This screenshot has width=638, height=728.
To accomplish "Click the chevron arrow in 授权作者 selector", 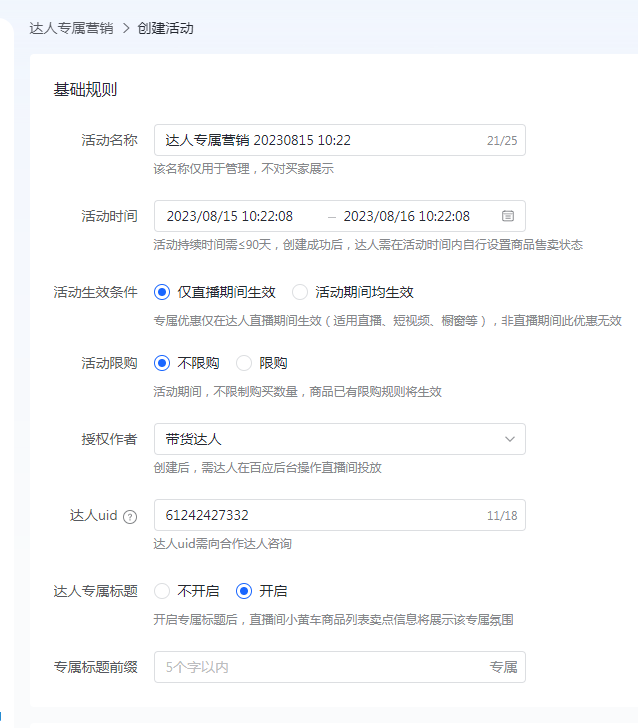I will (510, 439).
